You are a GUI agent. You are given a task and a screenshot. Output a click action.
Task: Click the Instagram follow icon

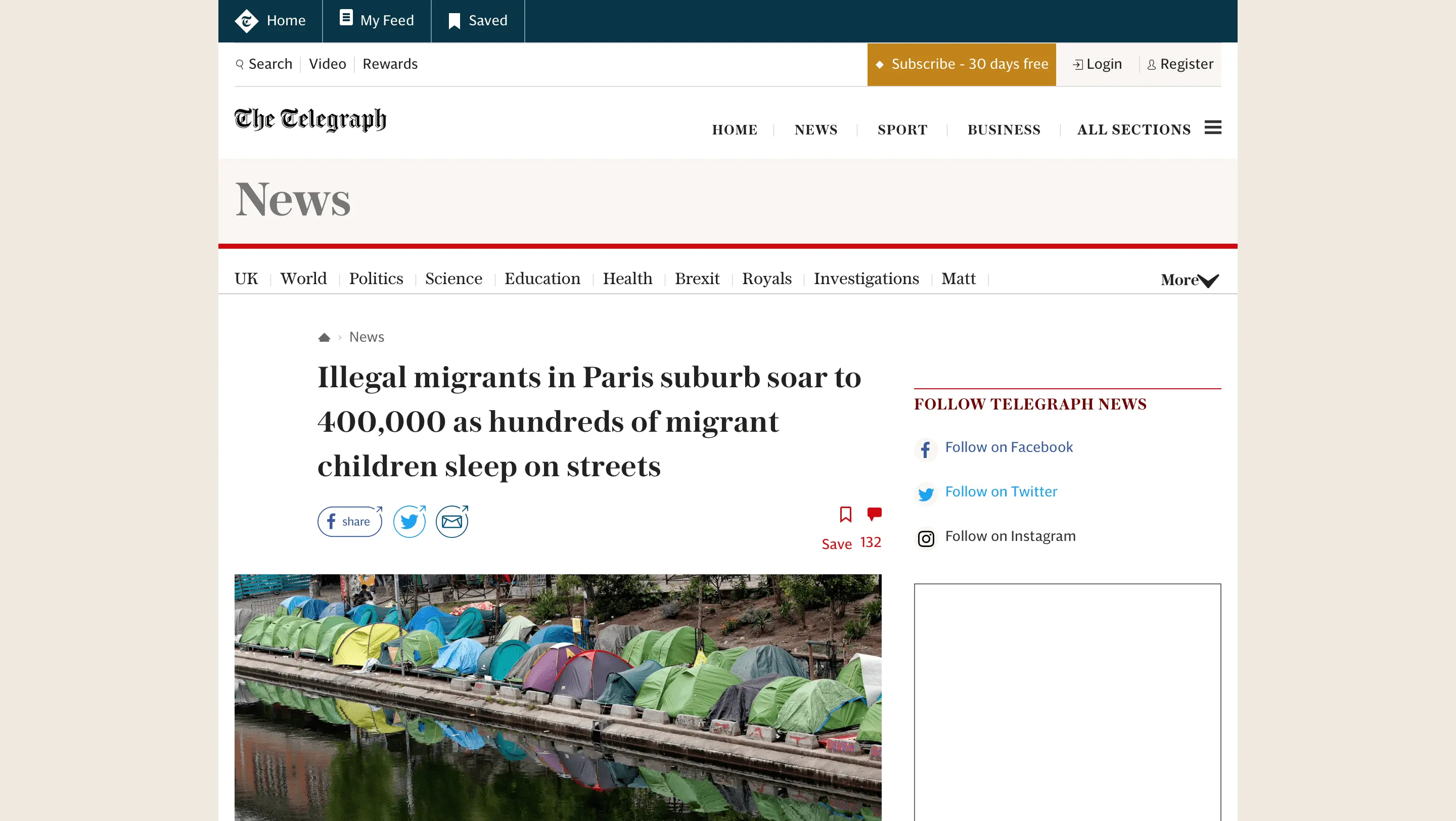(x=926, y=538)
